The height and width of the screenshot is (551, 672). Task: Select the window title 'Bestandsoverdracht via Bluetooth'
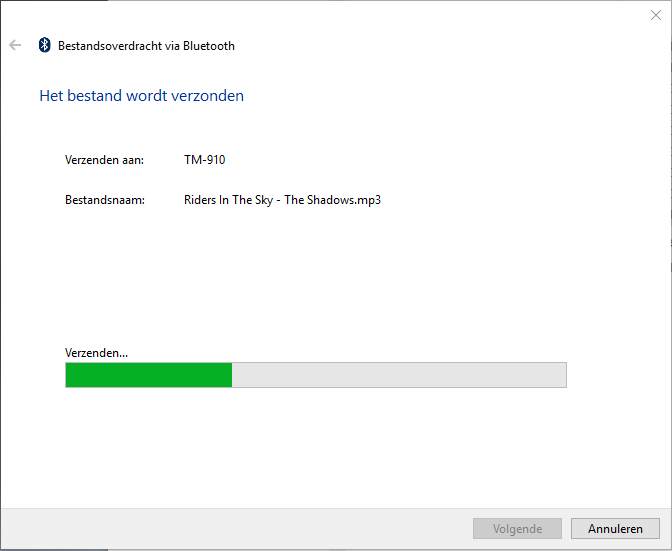coord(146,46)
